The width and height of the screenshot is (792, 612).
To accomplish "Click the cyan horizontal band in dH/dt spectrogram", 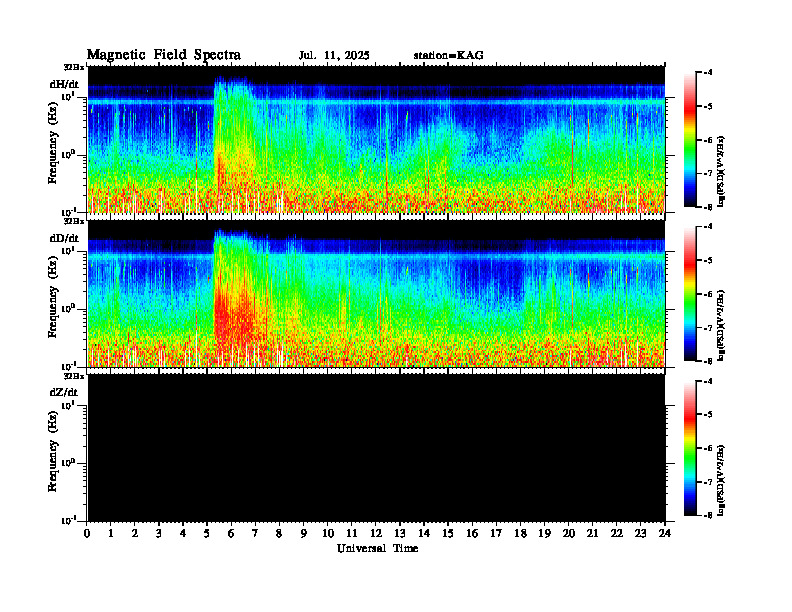I will point(376,103).
